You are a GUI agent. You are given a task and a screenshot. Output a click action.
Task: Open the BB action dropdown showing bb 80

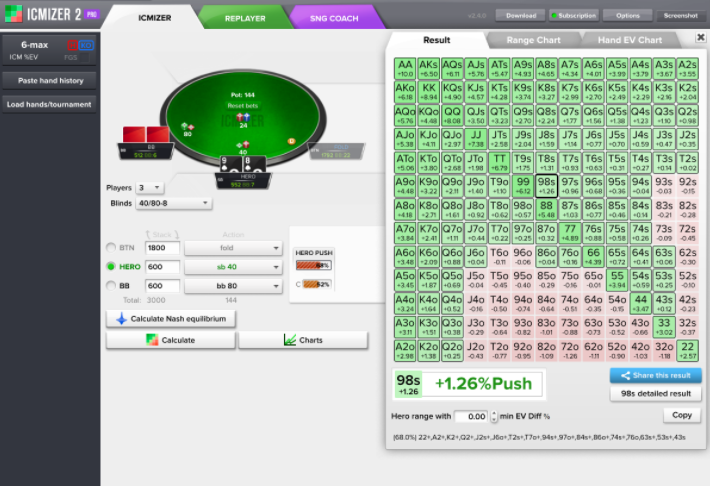[x=233, y=286]
